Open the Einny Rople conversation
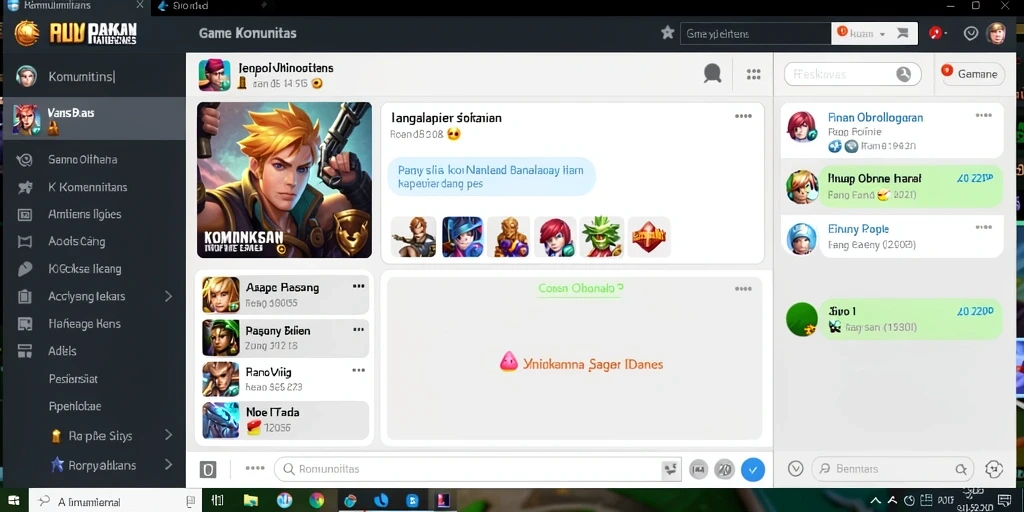 tap(892, 237)
